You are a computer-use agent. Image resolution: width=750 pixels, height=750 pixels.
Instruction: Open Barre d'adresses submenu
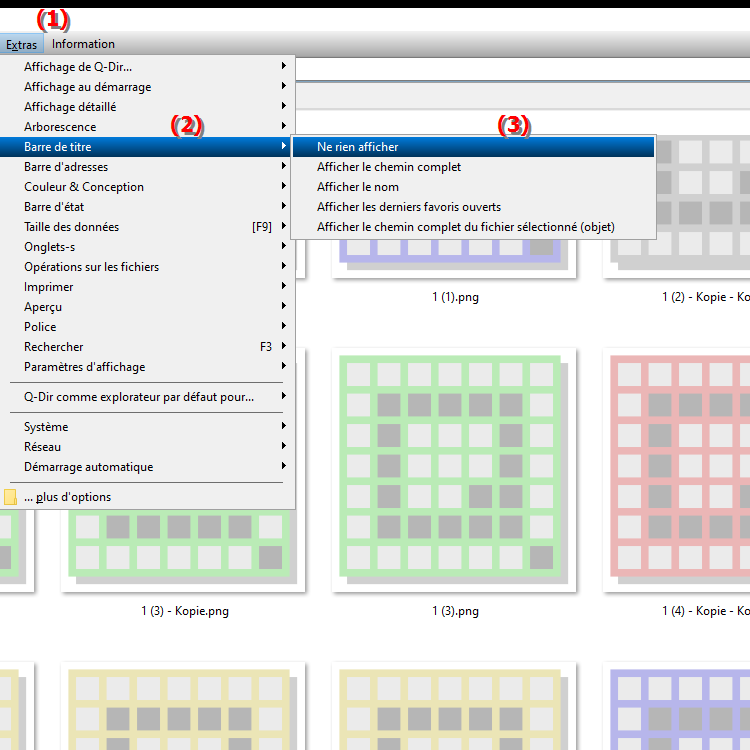click(147, 167)
